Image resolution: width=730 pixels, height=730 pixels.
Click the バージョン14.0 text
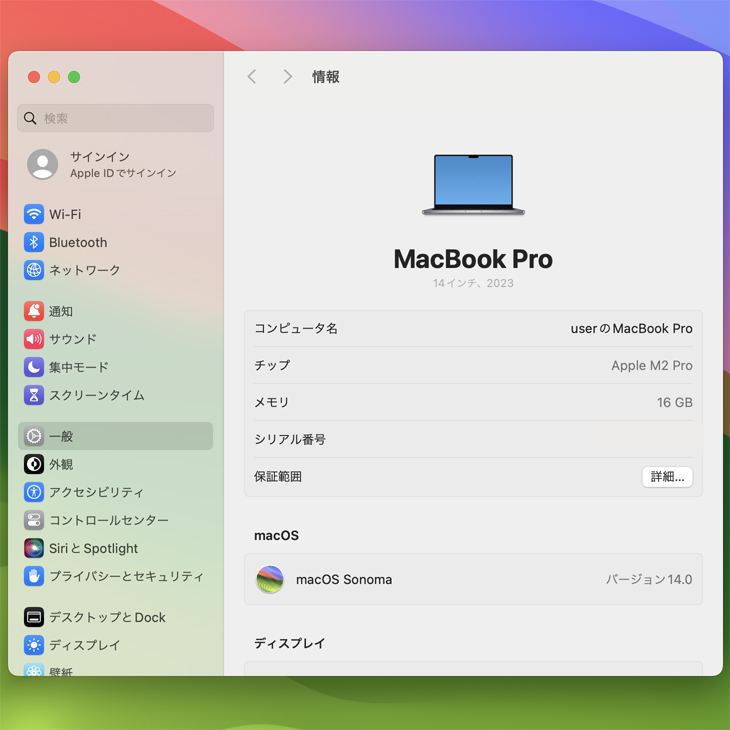point(649,579)
